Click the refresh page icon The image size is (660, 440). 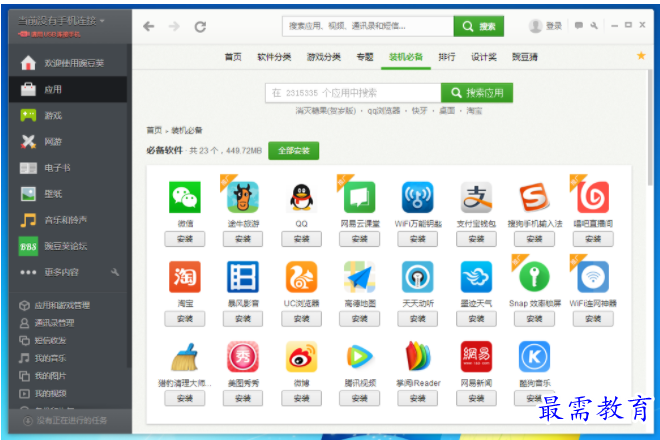tap(200, 27)
